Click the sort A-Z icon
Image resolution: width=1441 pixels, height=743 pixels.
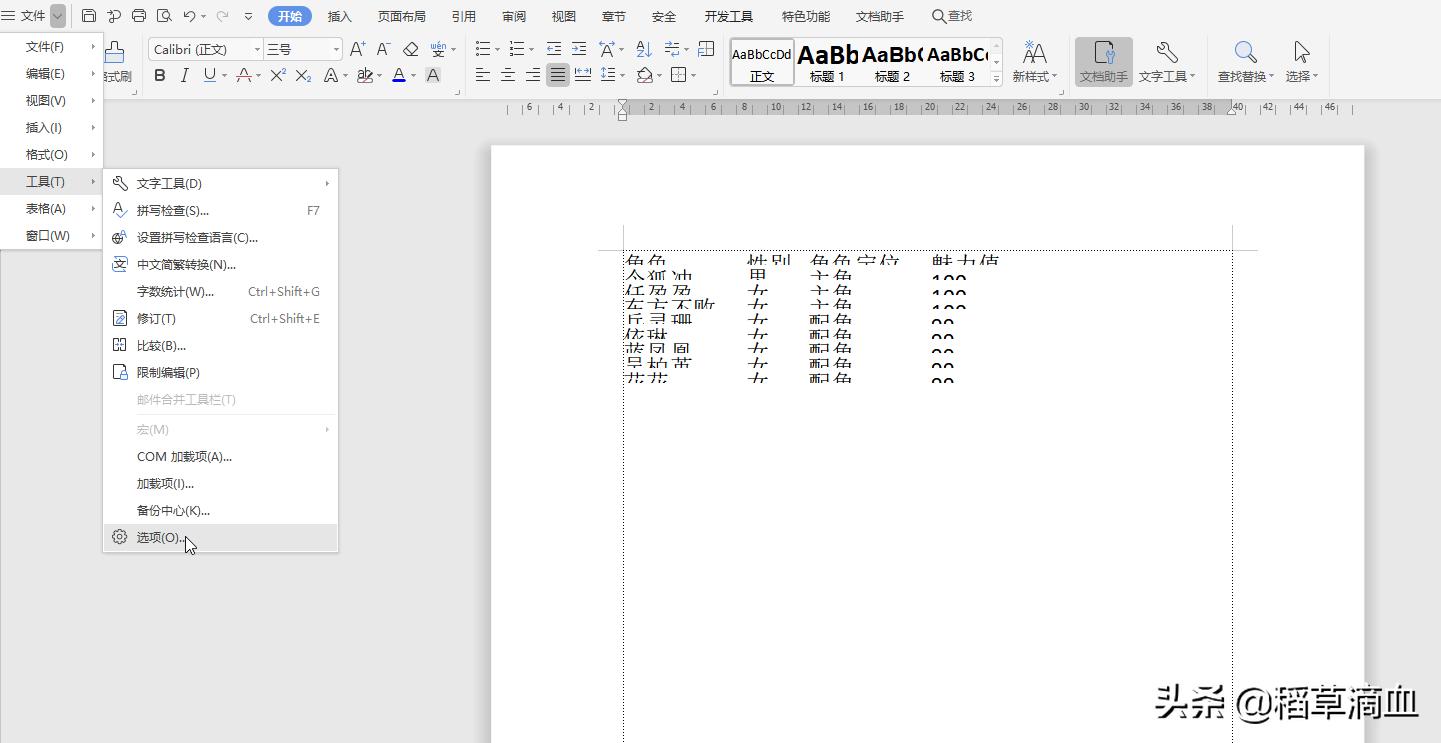(644, 49)
